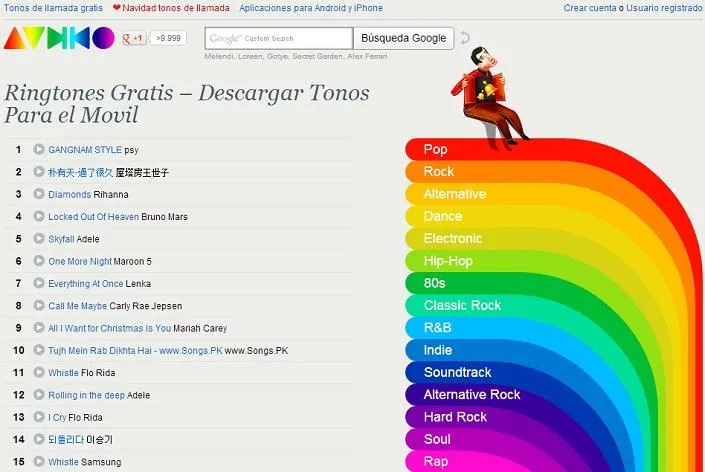This screenshot has height=472, width=705.
Task: Open the Rolling in the deep link
Action: pyautogui.click(x=86, y=395)
